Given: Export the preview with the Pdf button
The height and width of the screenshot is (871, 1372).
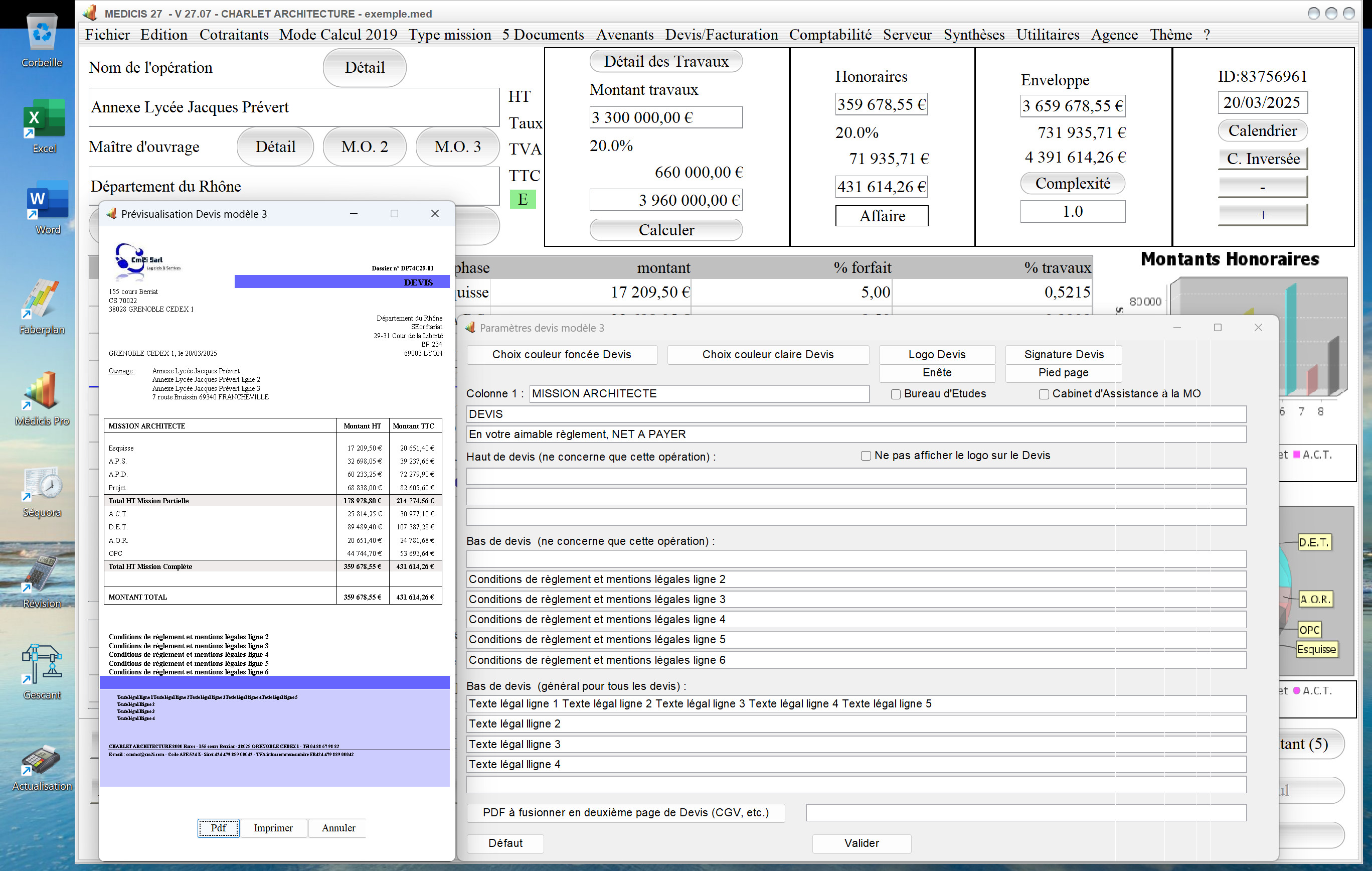Looking at the screenshot, I should 218,828.
